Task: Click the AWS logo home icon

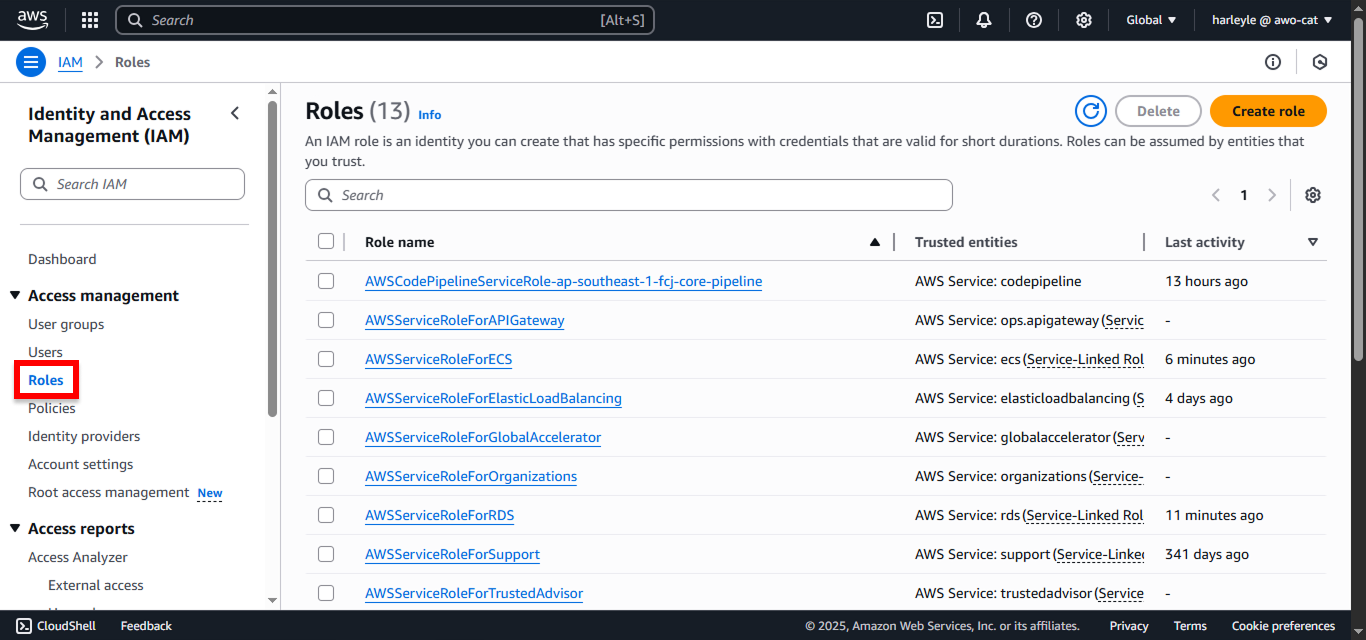Action: (x=32, y=20)
